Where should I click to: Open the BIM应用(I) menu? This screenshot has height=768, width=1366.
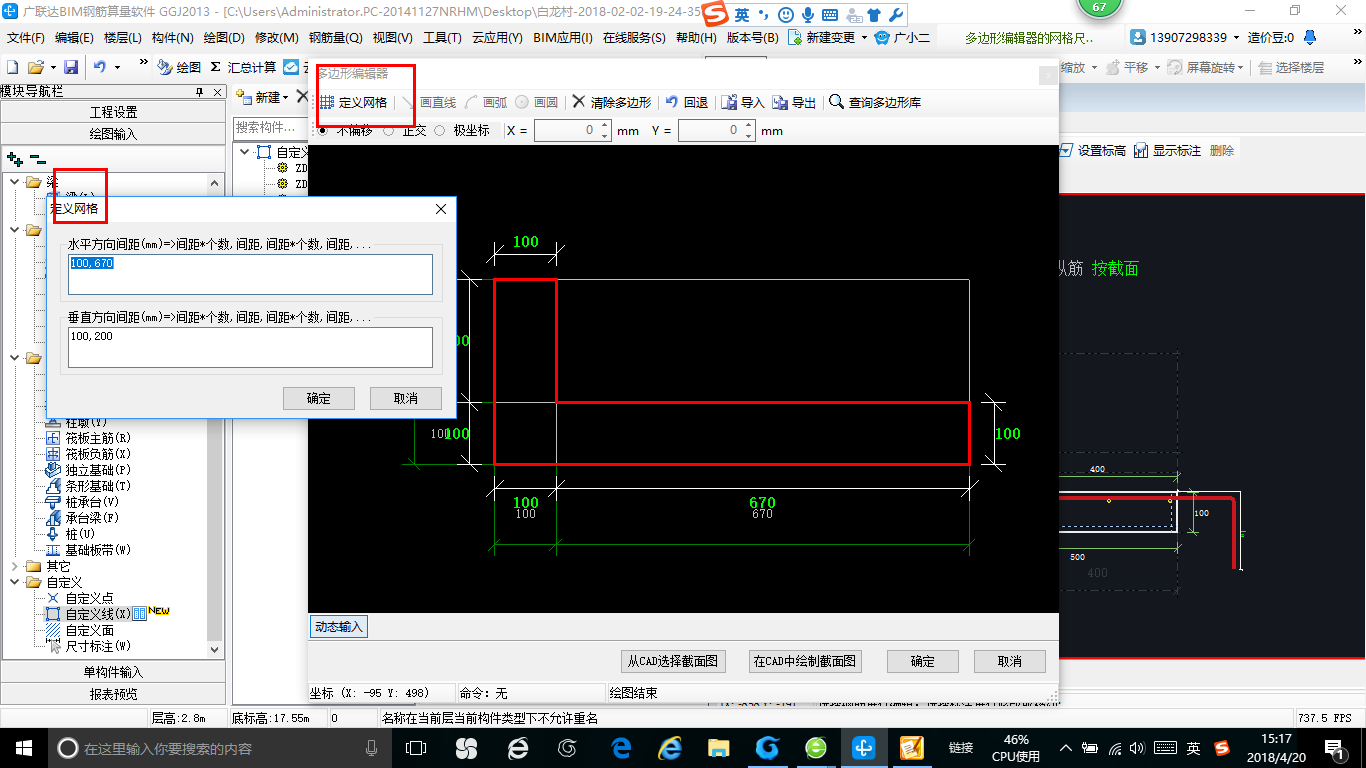coord(563,38)
